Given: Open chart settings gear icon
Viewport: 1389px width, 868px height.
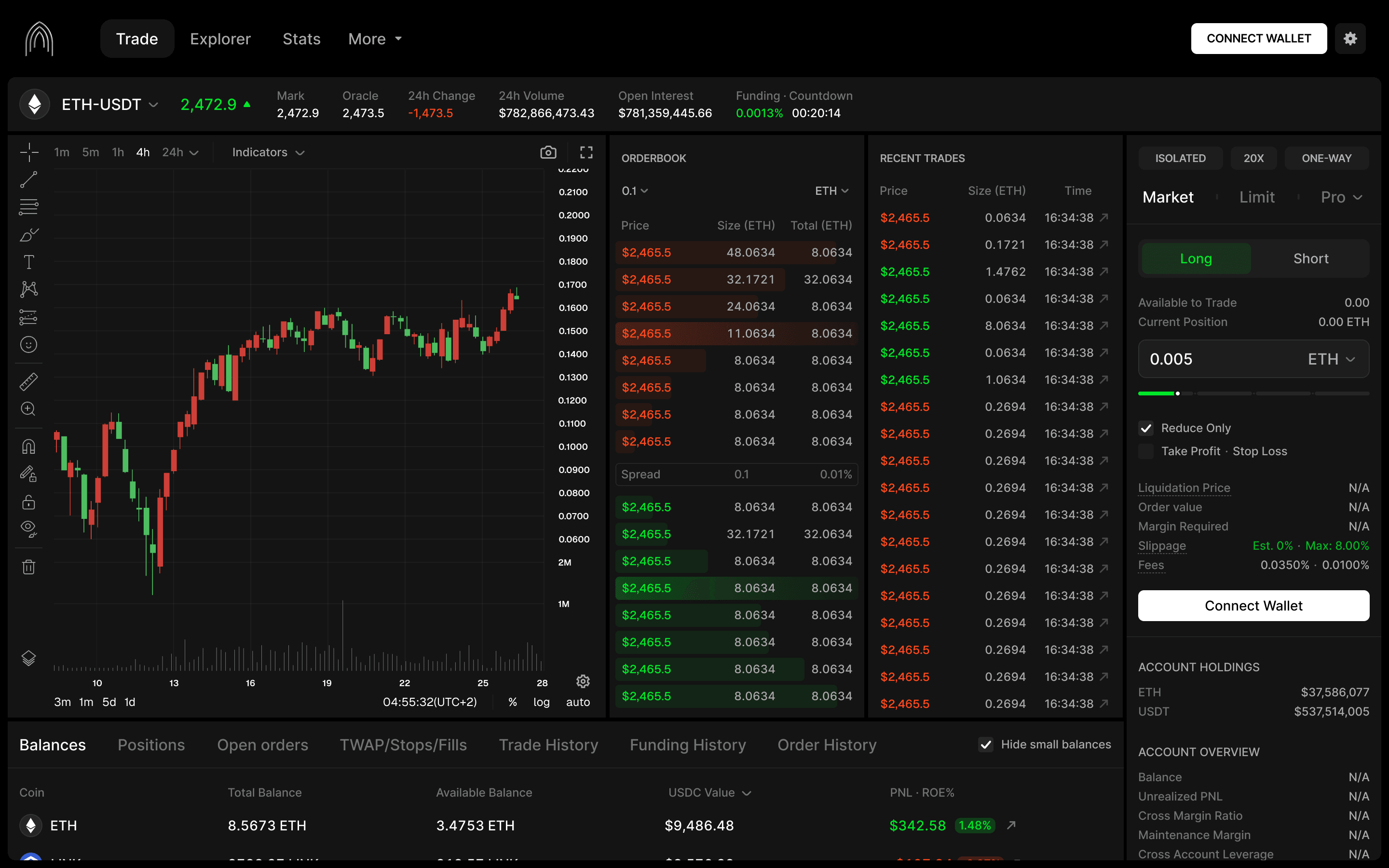Looking at the screenshot, I should pyautogui.click(x=583, y=681).
